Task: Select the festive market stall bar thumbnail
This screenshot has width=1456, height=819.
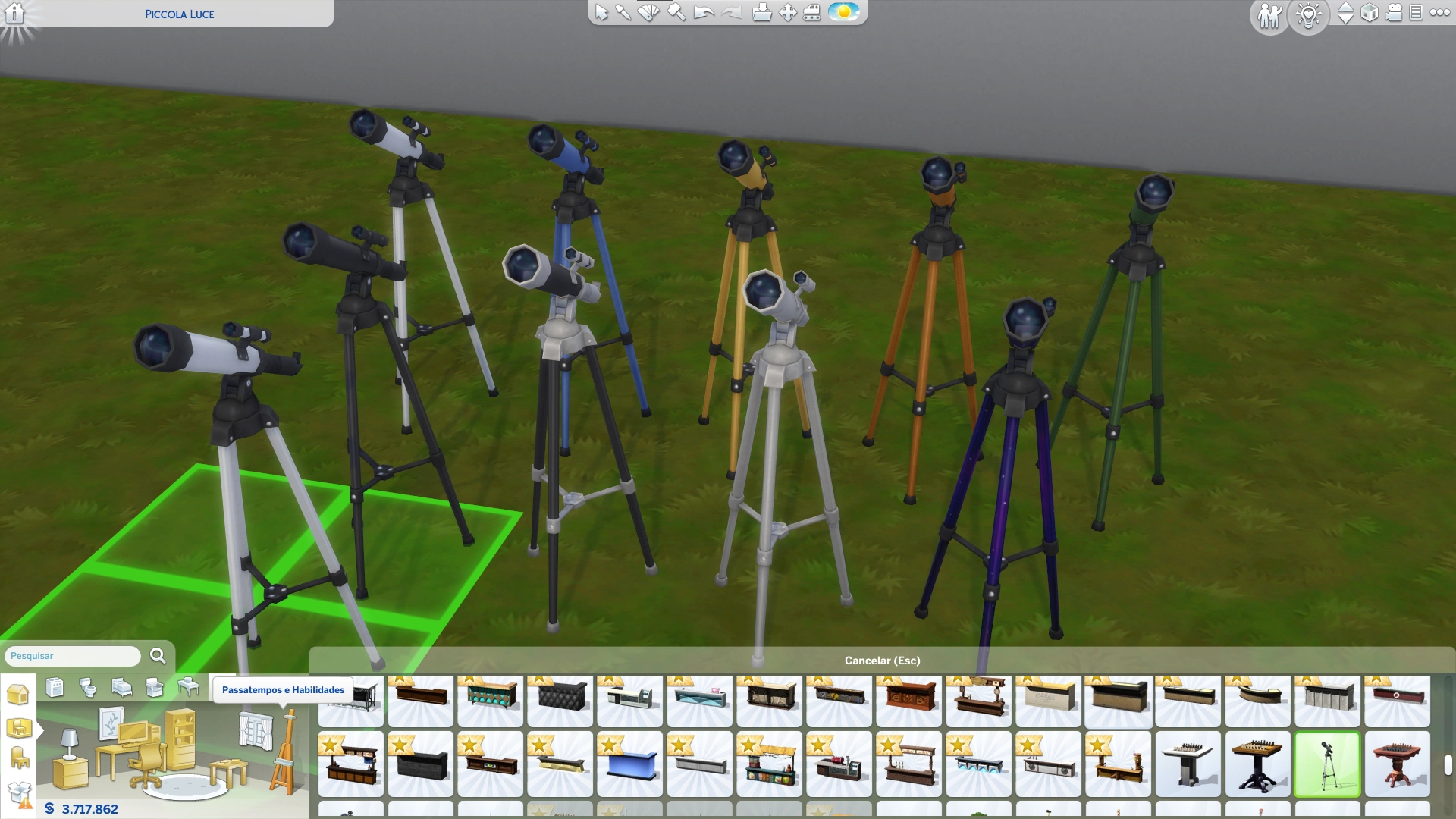Action: [769, 764]
